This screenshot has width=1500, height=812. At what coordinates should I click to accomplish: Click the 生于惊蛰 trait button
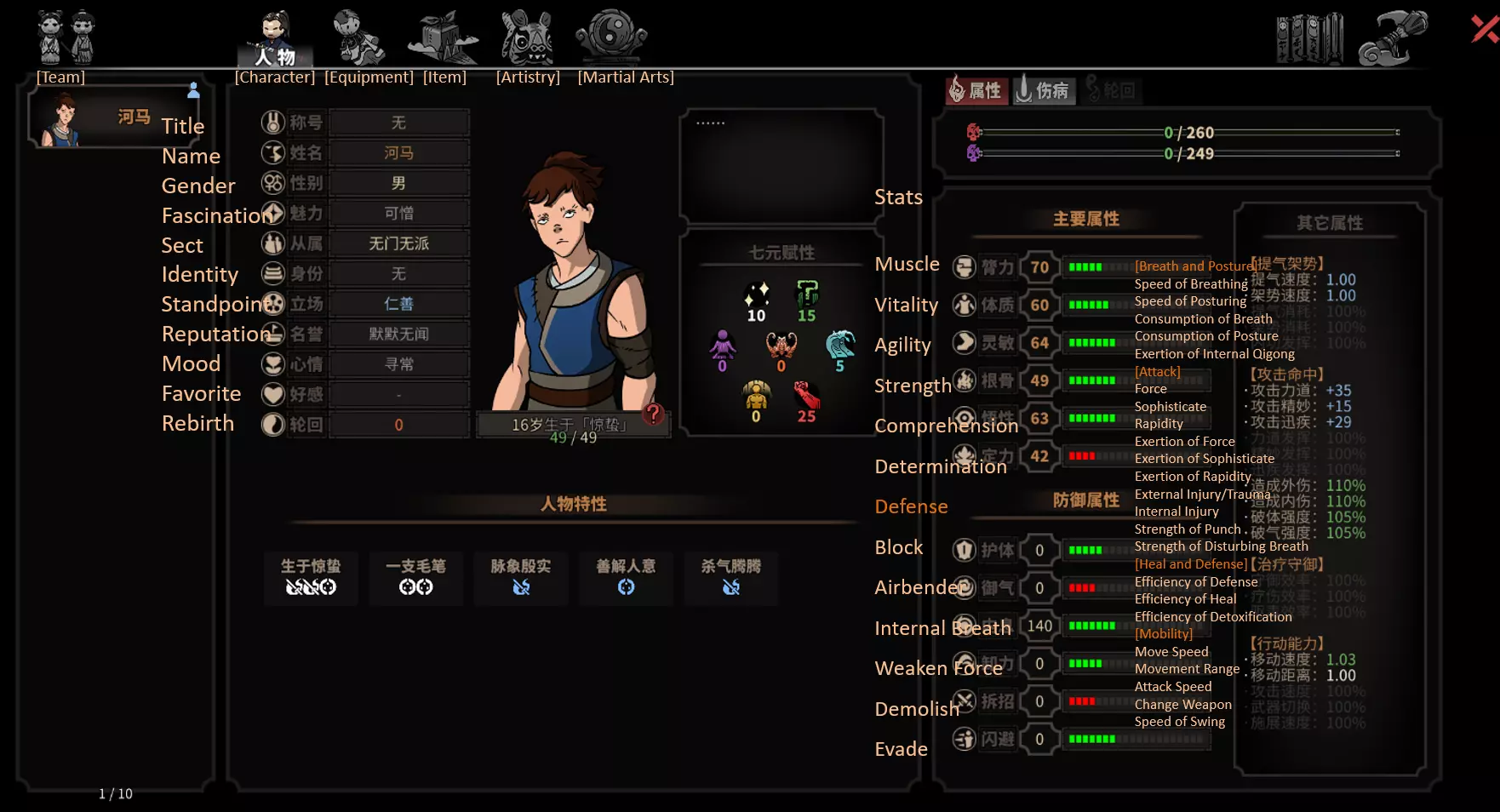(x=311, y=577)
